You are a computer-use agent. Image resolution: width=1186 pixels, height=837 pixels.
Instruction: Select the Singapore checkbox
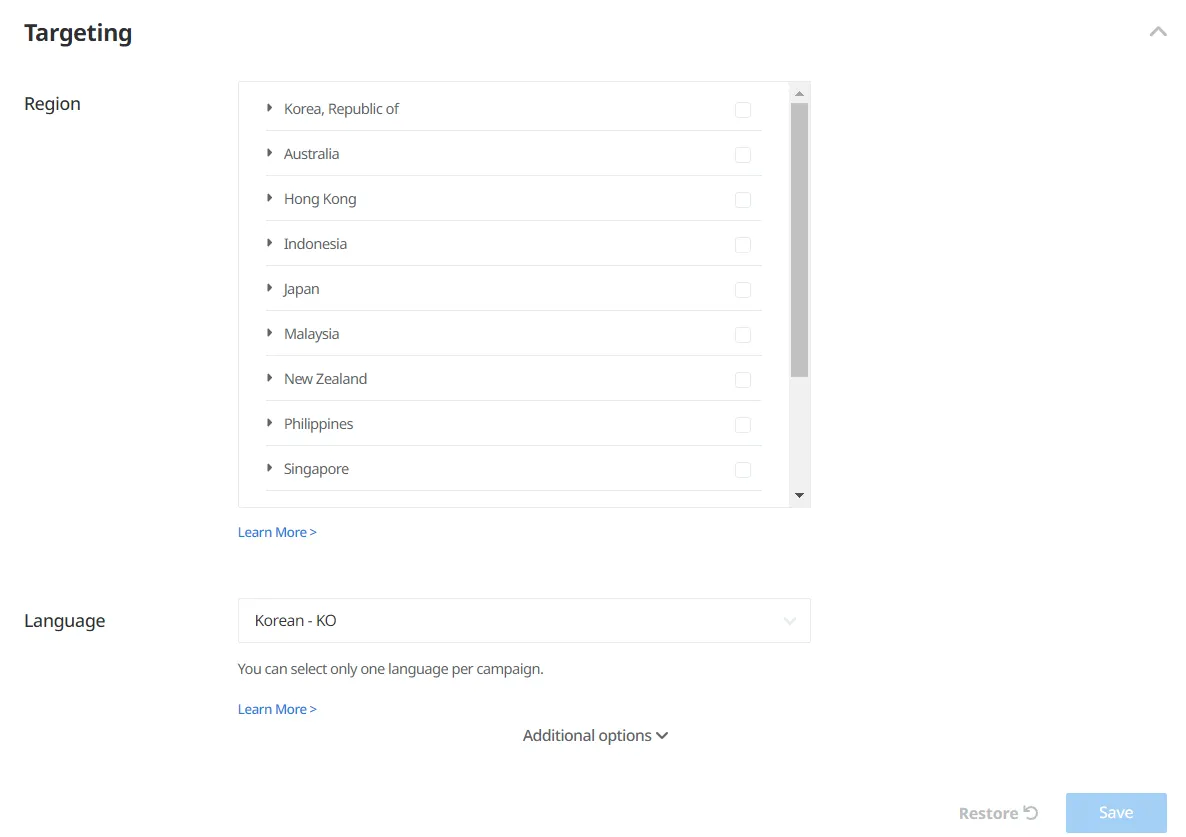click(x=742, y=470)
